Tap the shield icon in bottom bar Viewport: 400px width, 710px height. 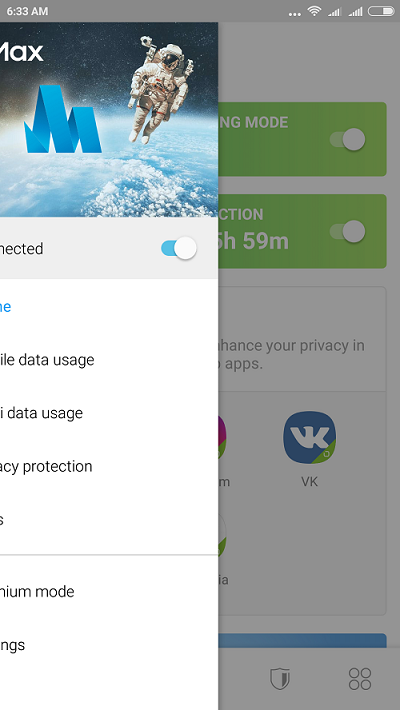click(x=280, y=679)
